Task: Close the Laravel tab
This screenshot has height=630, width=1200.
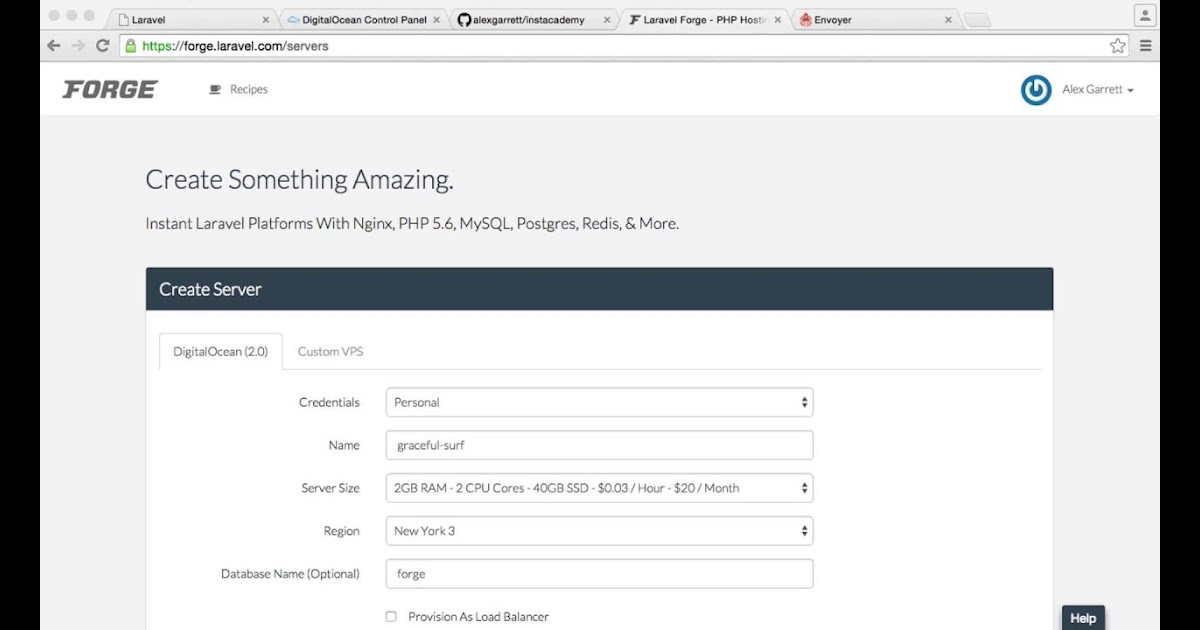Action: click(265, 19)
